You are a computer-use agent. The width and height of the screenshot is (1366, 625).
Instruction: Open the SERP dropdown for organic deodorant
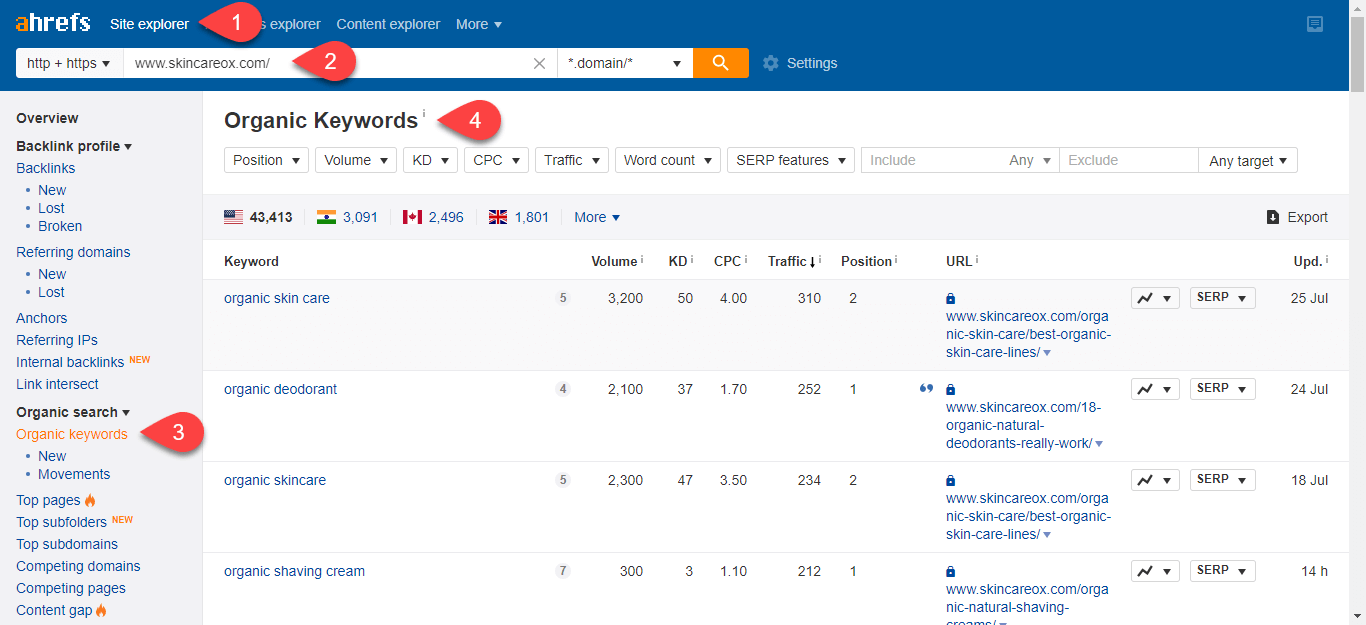(x=1222, y=389)
